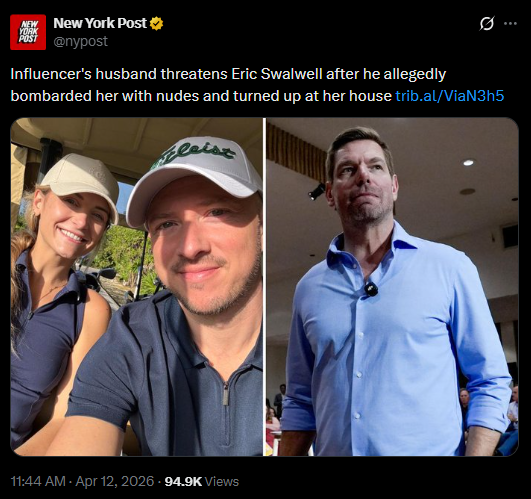Open the New York Post display name

click(100, 23)
